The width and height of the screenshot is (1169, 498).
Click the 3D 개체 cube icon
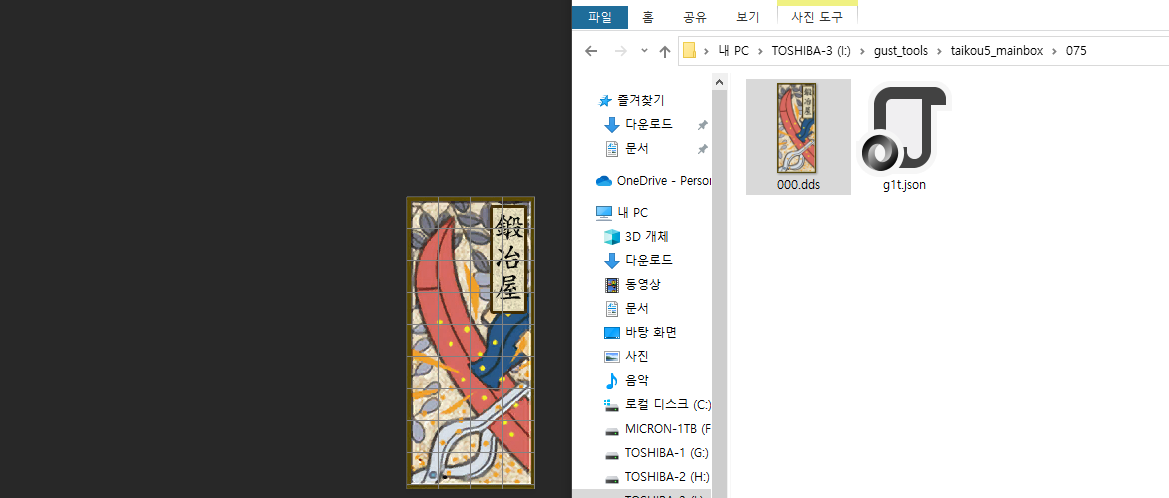(x=611, y=237)
